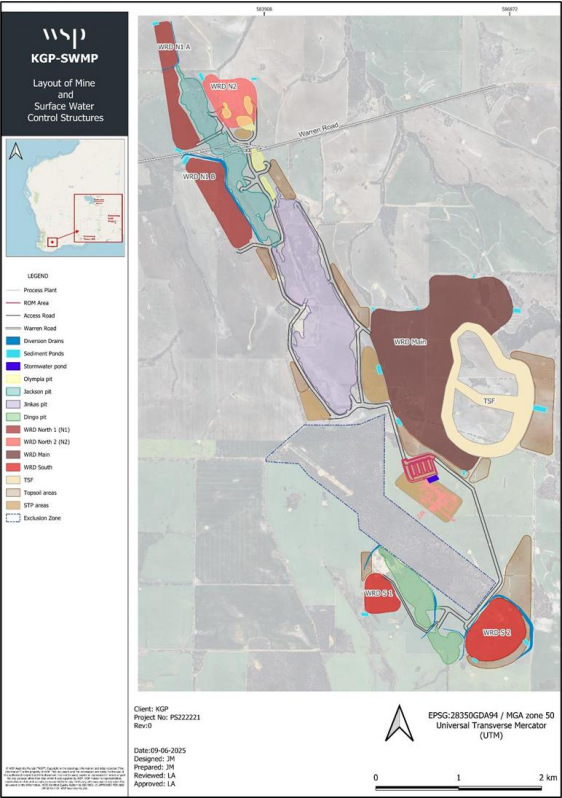Click the 'TSF' label on the map
Screen dimensions: 562x798
pyautogui.click(x=489, y=401)
